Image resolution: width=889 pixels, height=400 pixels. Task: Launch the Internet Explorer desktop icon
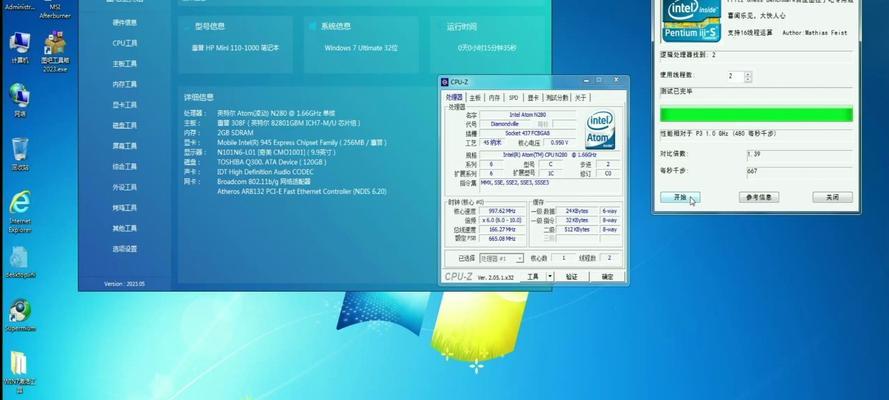(x=20, y=212)
